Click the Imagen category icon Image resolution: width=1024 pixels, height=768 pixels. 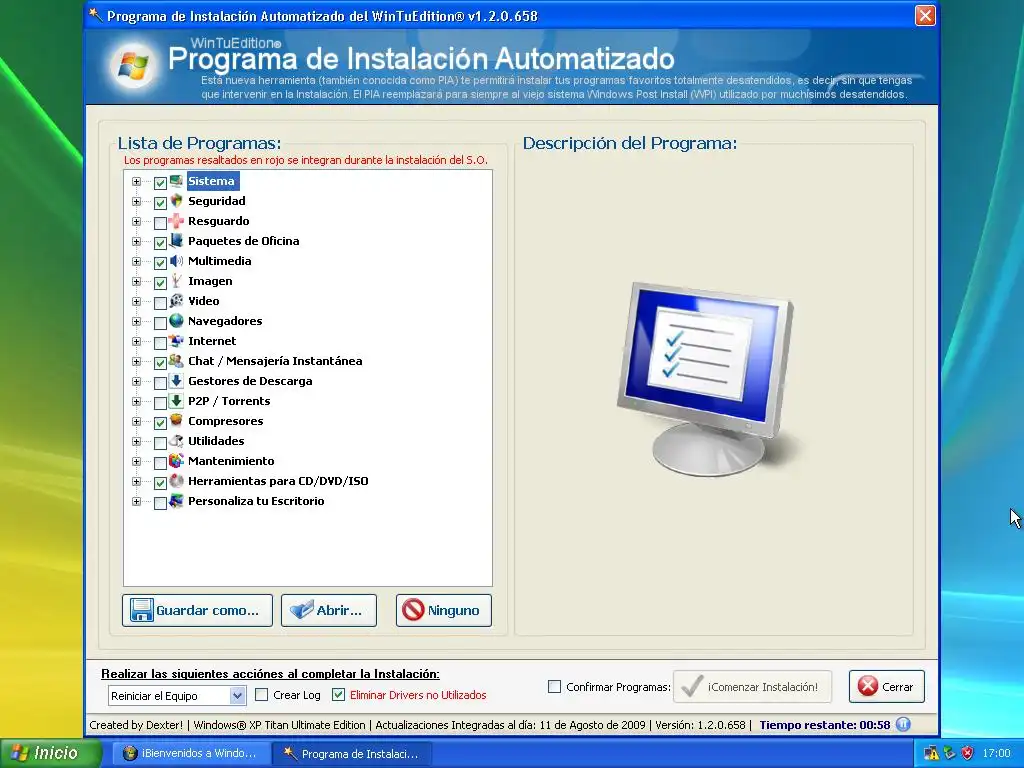click(176, 281)
